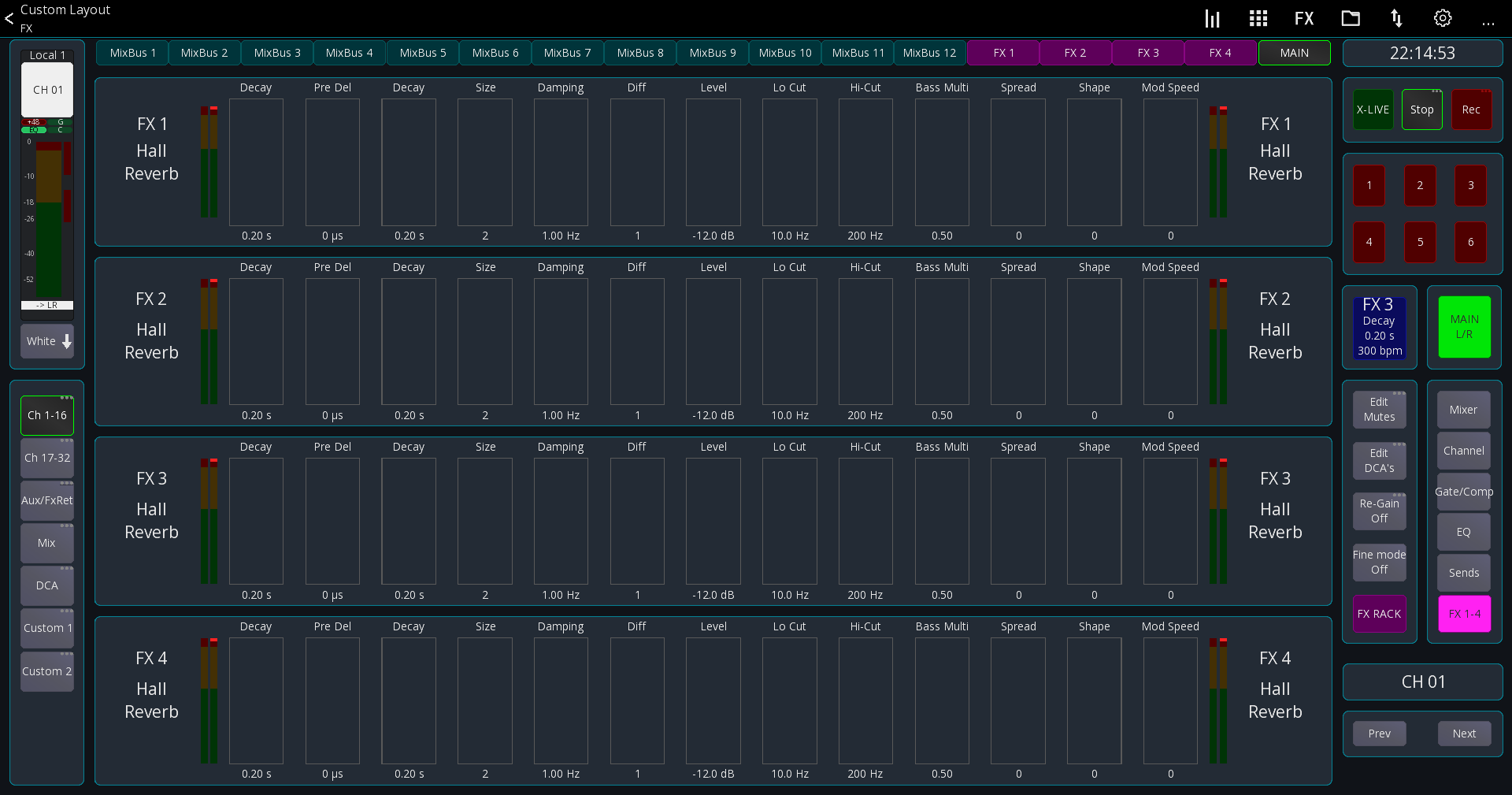This screenshot has width=1512, height=795.
Task: Select the MAIN tab
Action: pos(1294,53)
